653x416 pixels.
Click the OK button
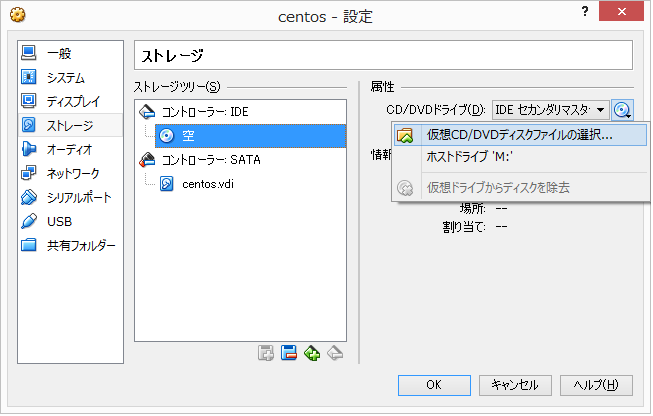click(x=434, y=385)
